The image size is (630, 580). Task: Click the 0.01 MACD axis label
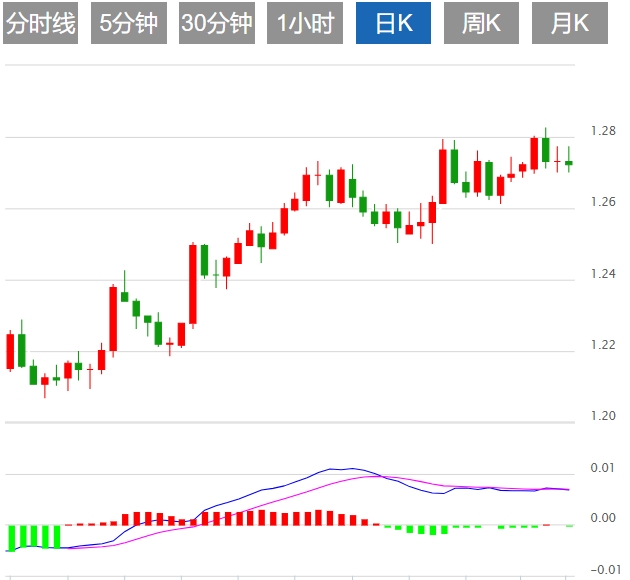point(603,468)
